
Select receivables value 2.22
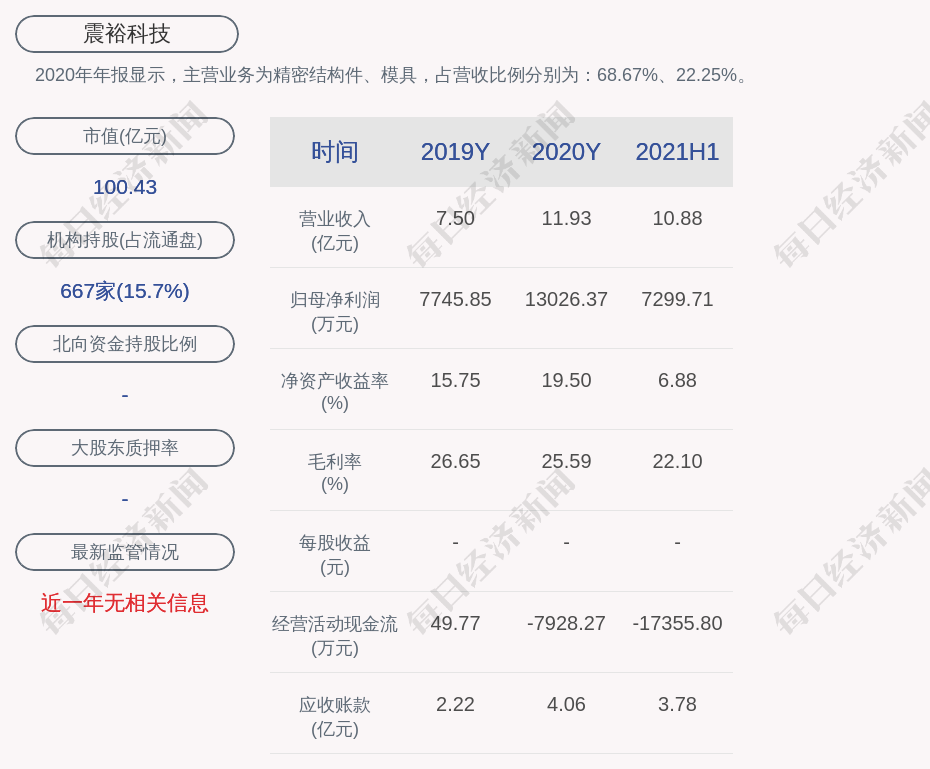456,704
